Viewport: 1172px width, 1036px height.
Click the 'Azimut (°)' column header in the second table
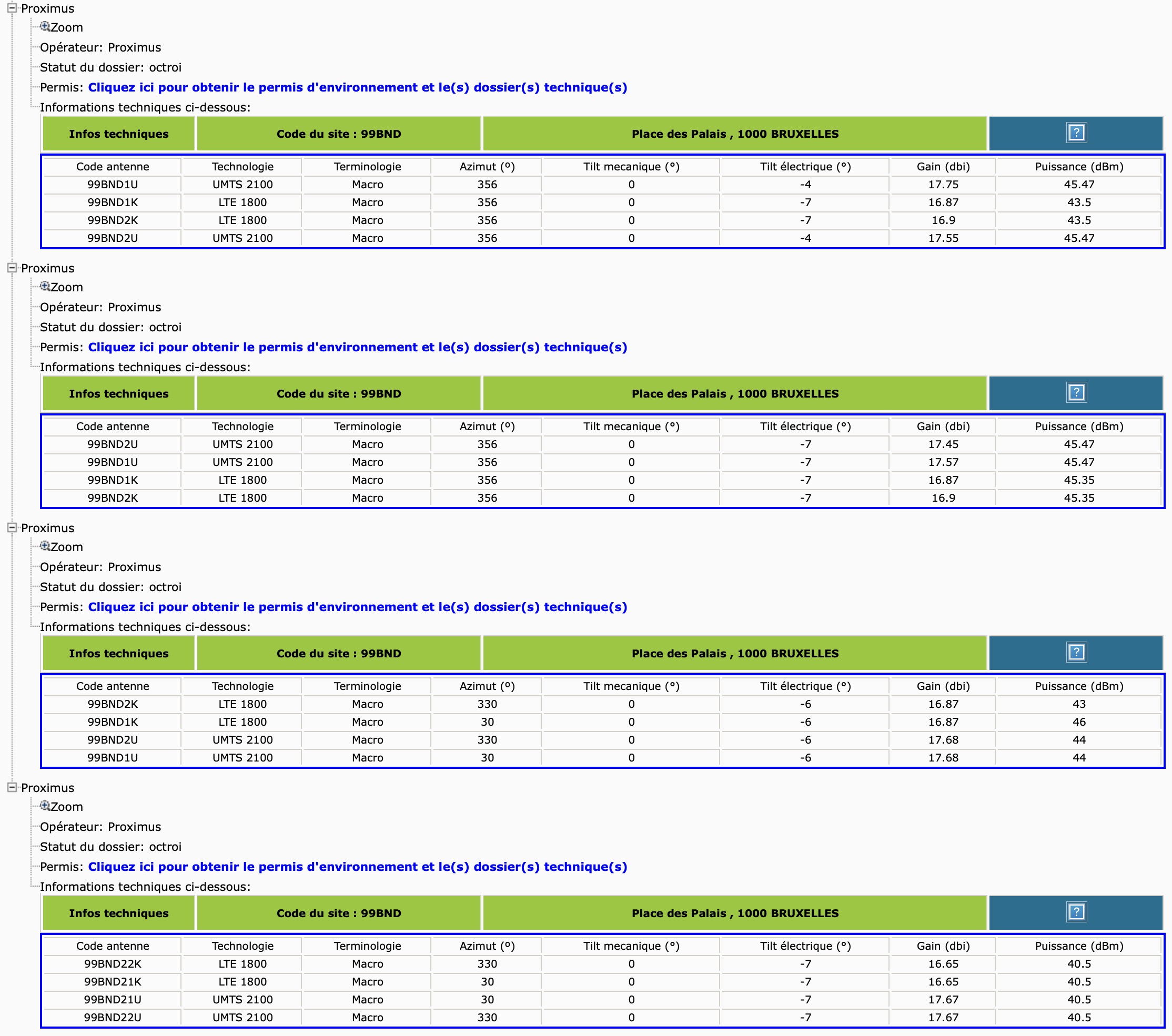(487, 426)
